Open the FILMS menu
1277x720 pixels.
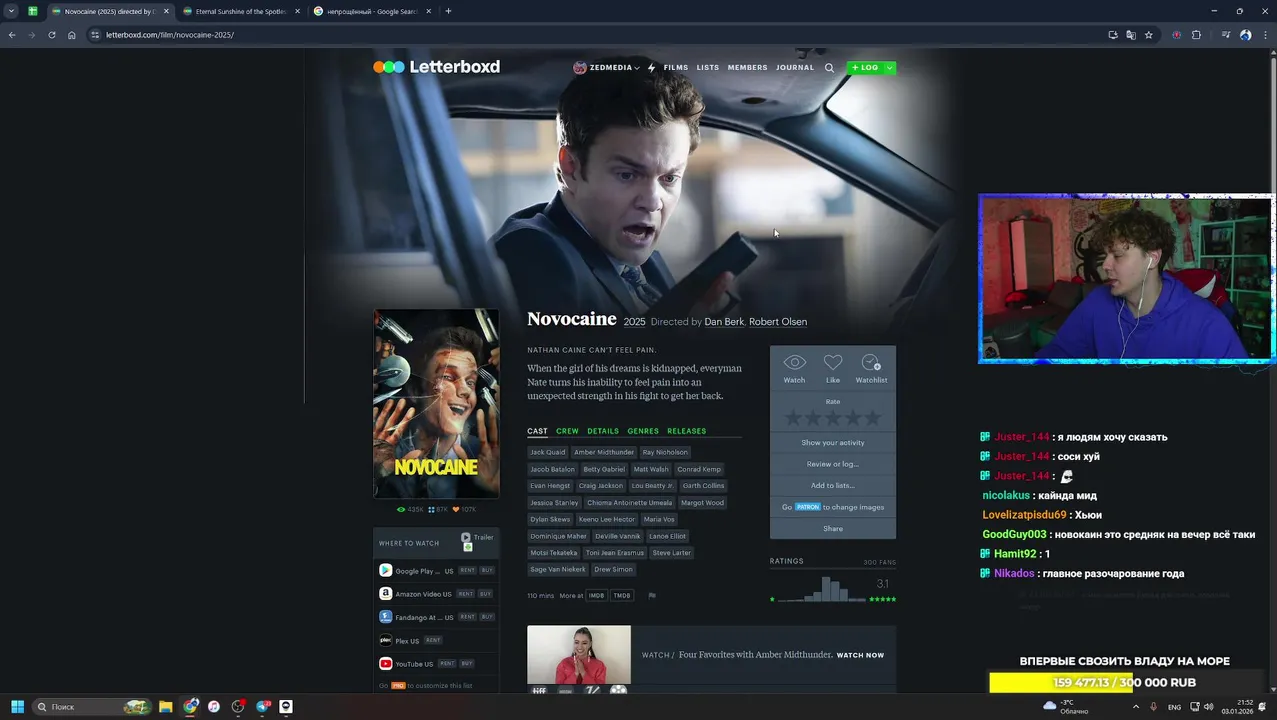[x=676, y=68]
